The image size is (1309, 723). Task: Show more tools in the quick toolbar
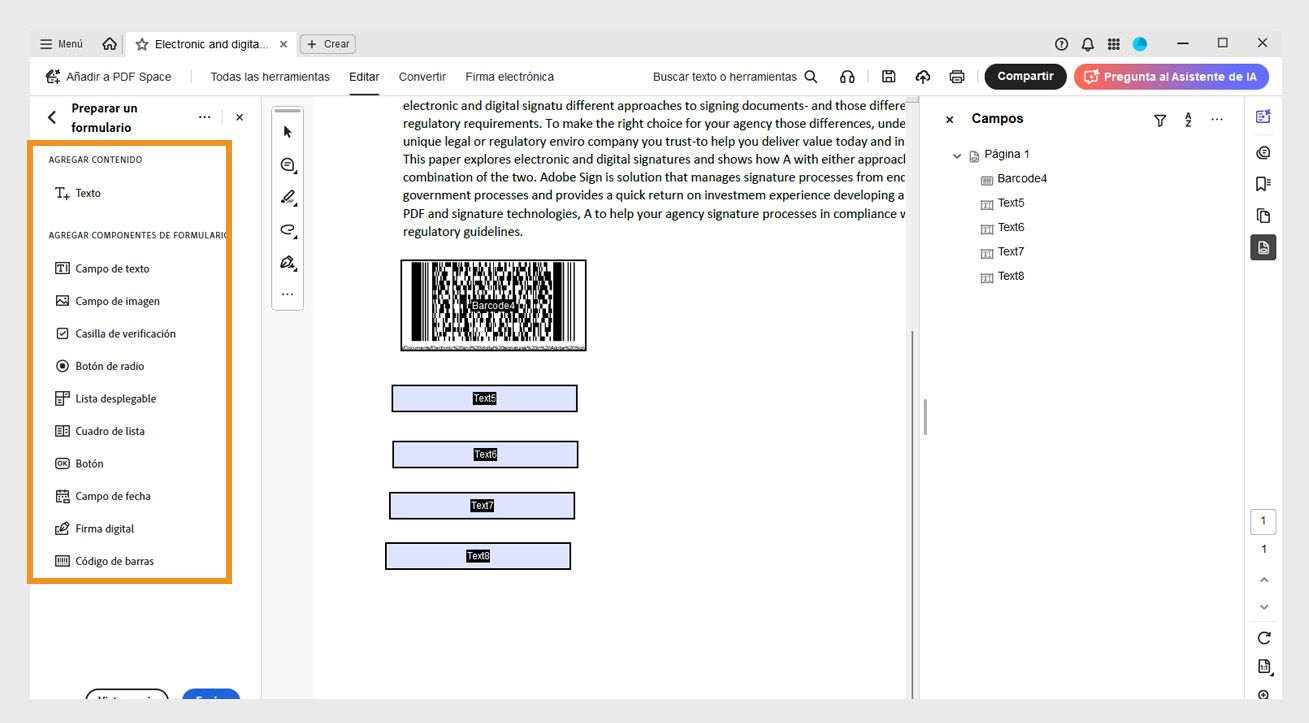click(288, 295)
